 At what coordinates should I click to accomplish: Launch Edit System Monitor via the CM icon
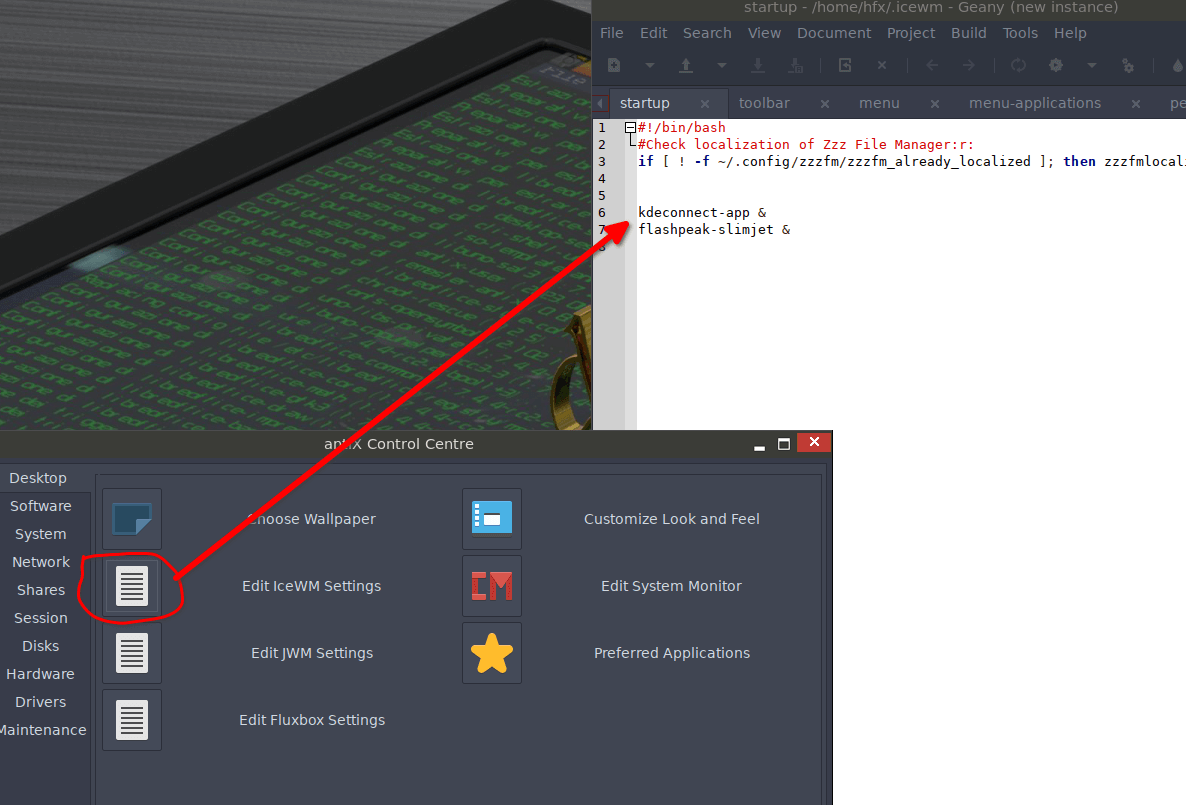click(491, 587)
